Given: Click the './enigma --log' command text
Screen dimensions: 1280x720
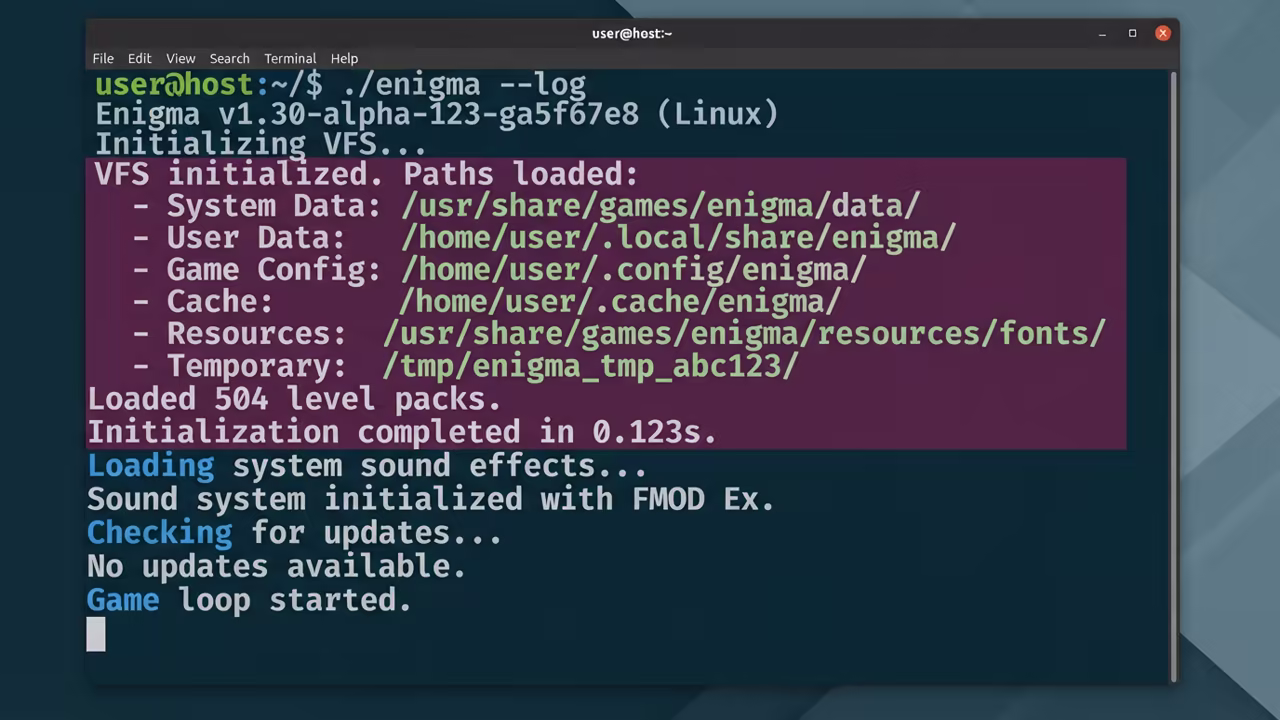Looking at the screenshot, I should 464,84.
